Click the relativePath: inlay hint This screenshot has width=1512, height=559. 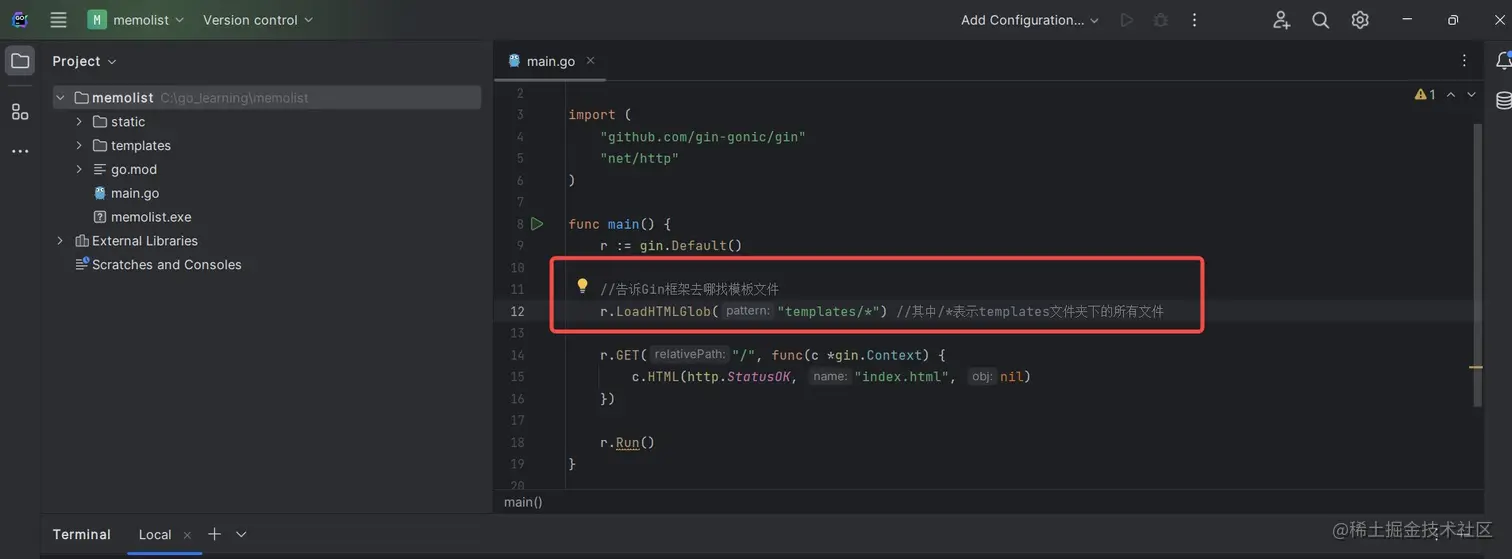tap(689, 355)
